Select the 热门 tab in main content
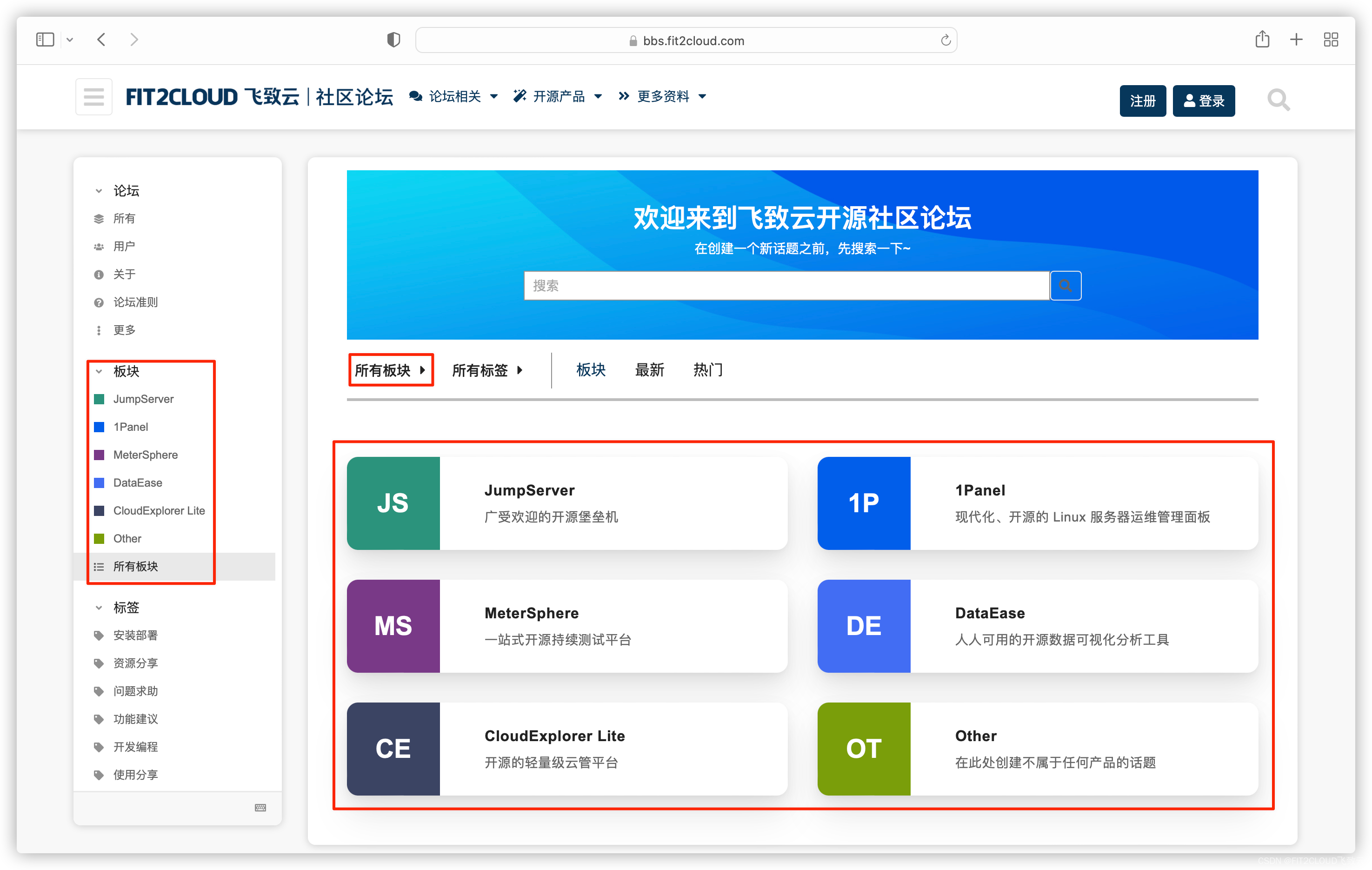 [700, 368]
